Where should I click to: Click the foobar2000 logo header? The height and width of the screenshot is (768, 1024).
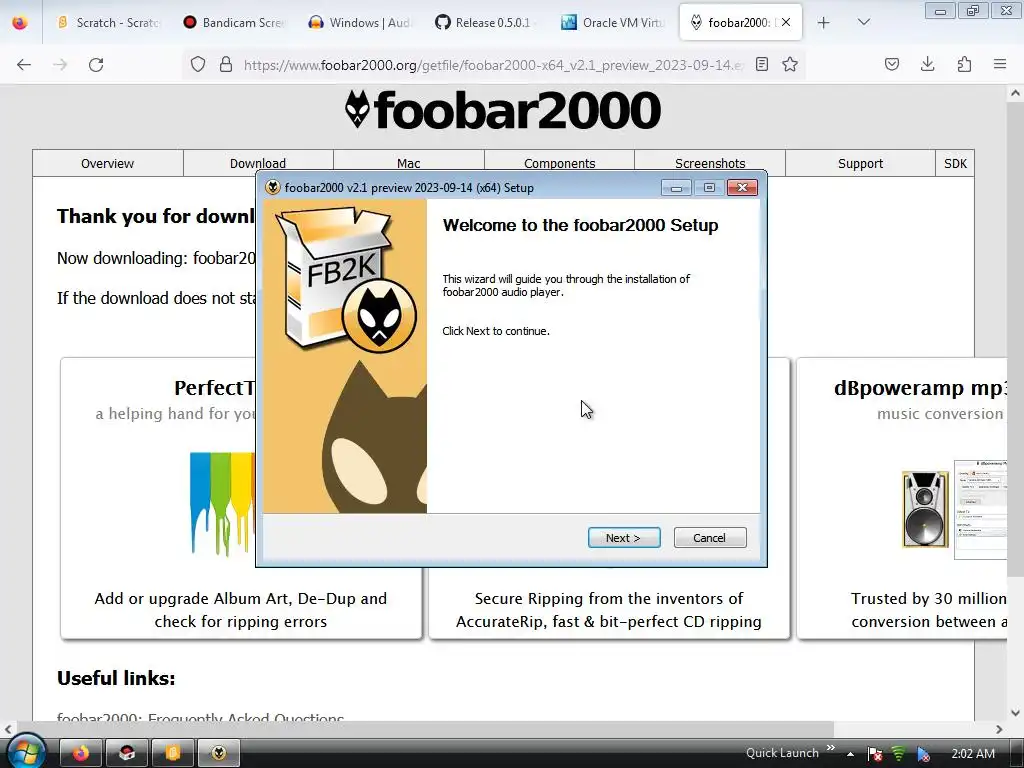(503, 110)
